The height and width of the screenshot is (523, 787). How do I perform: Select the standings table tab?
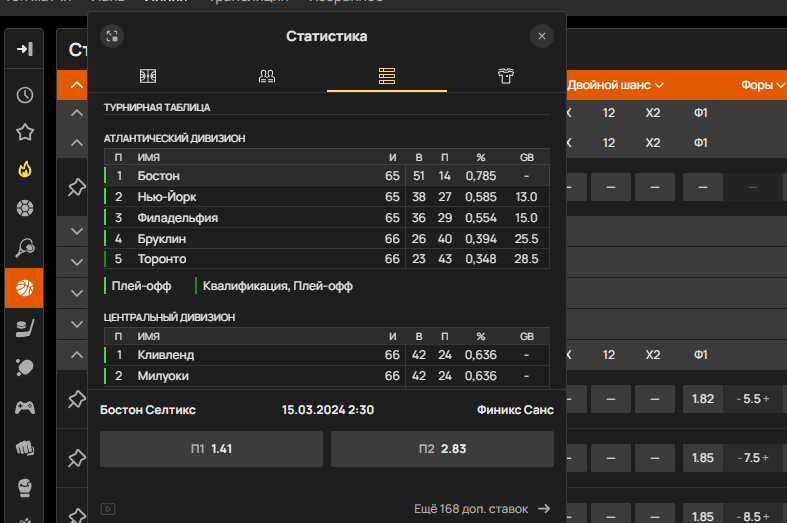[386, 76]
